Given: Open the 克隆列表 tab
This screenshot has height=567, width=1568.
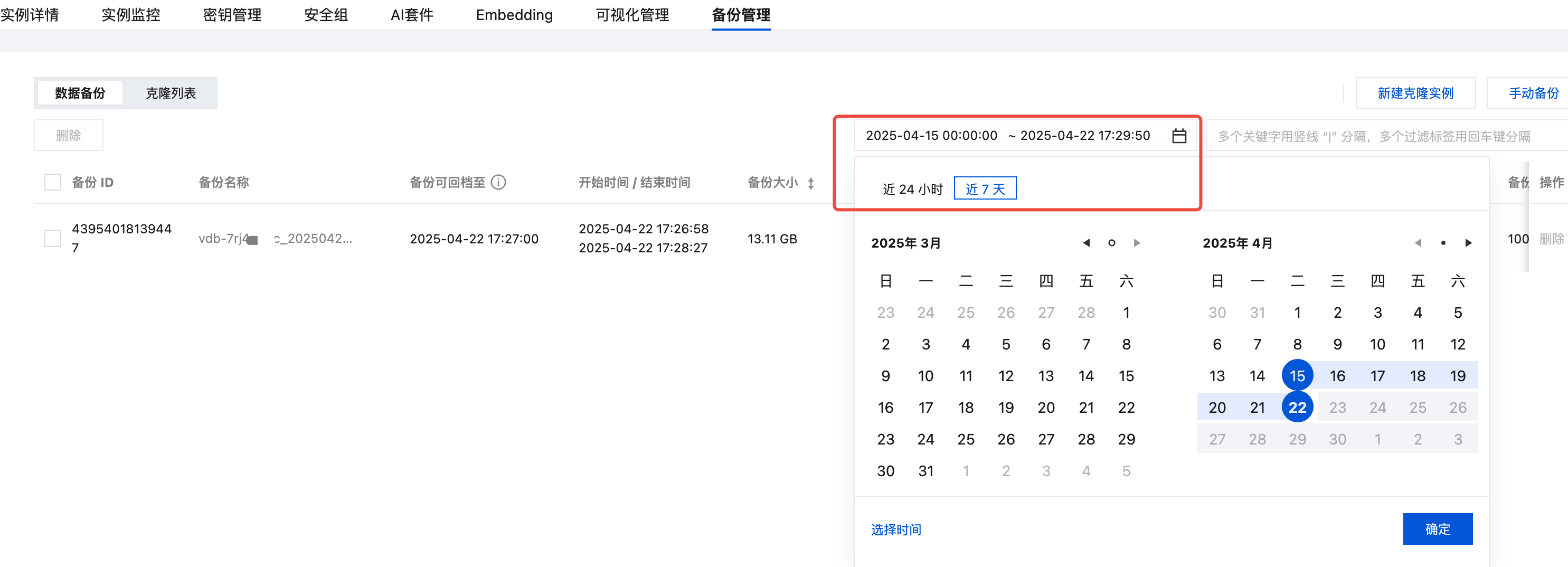Looking at the screenshot, I should click(x=171, y=93).
